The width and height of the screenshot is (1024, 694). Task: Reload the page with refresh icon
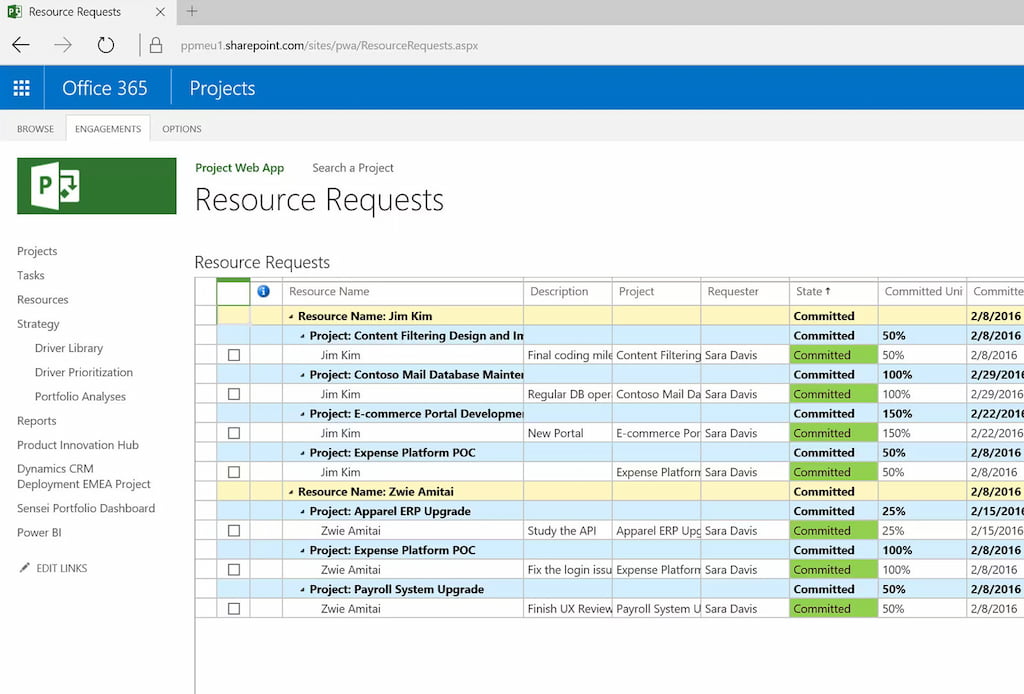106,45
